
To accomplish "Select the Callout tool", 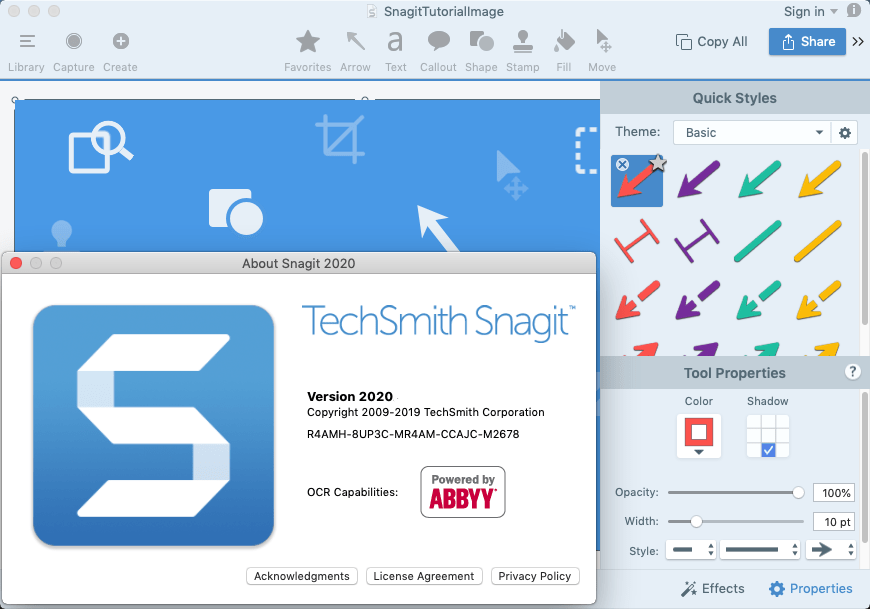I will (x=438, y=50).
